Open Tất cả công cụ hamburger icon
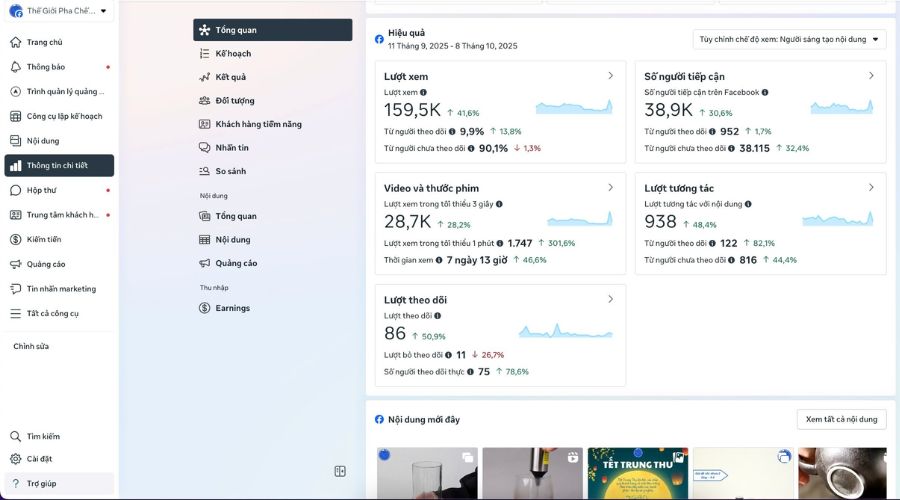 point(15,313)
